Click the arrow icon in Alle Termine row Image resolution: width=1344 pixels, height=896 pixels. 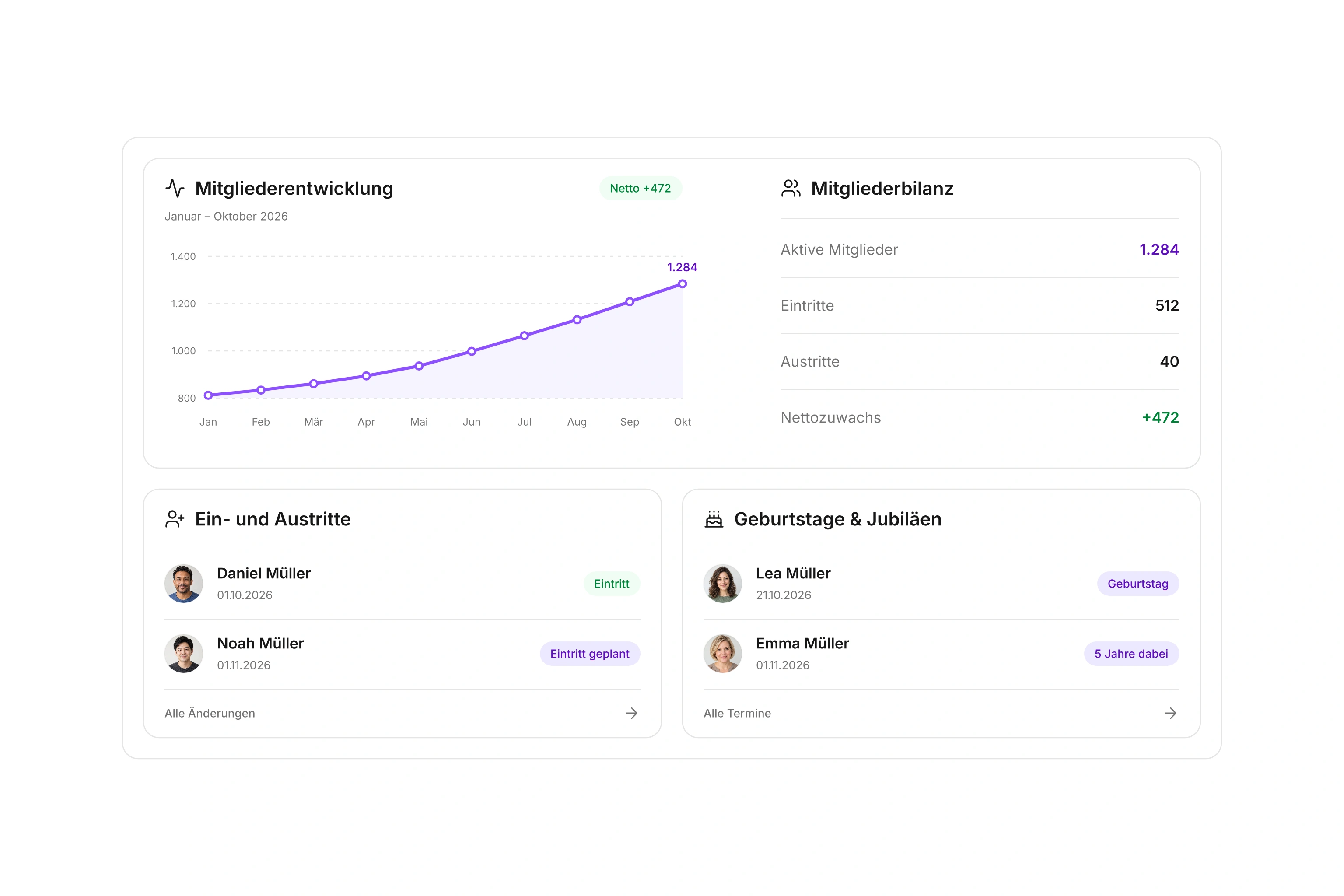coord(1170,713)
